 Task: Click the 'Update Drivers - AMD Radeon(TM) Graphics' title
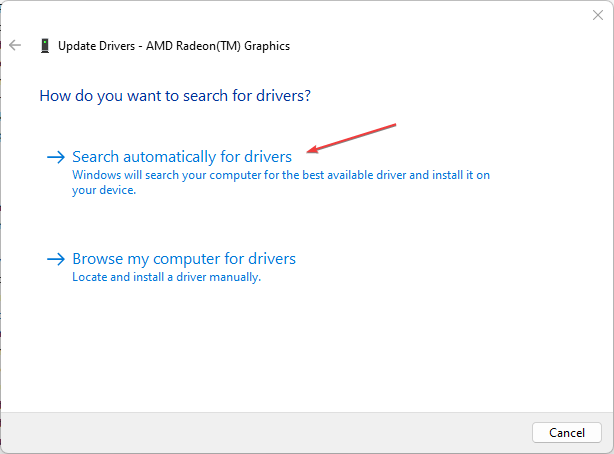174,46
